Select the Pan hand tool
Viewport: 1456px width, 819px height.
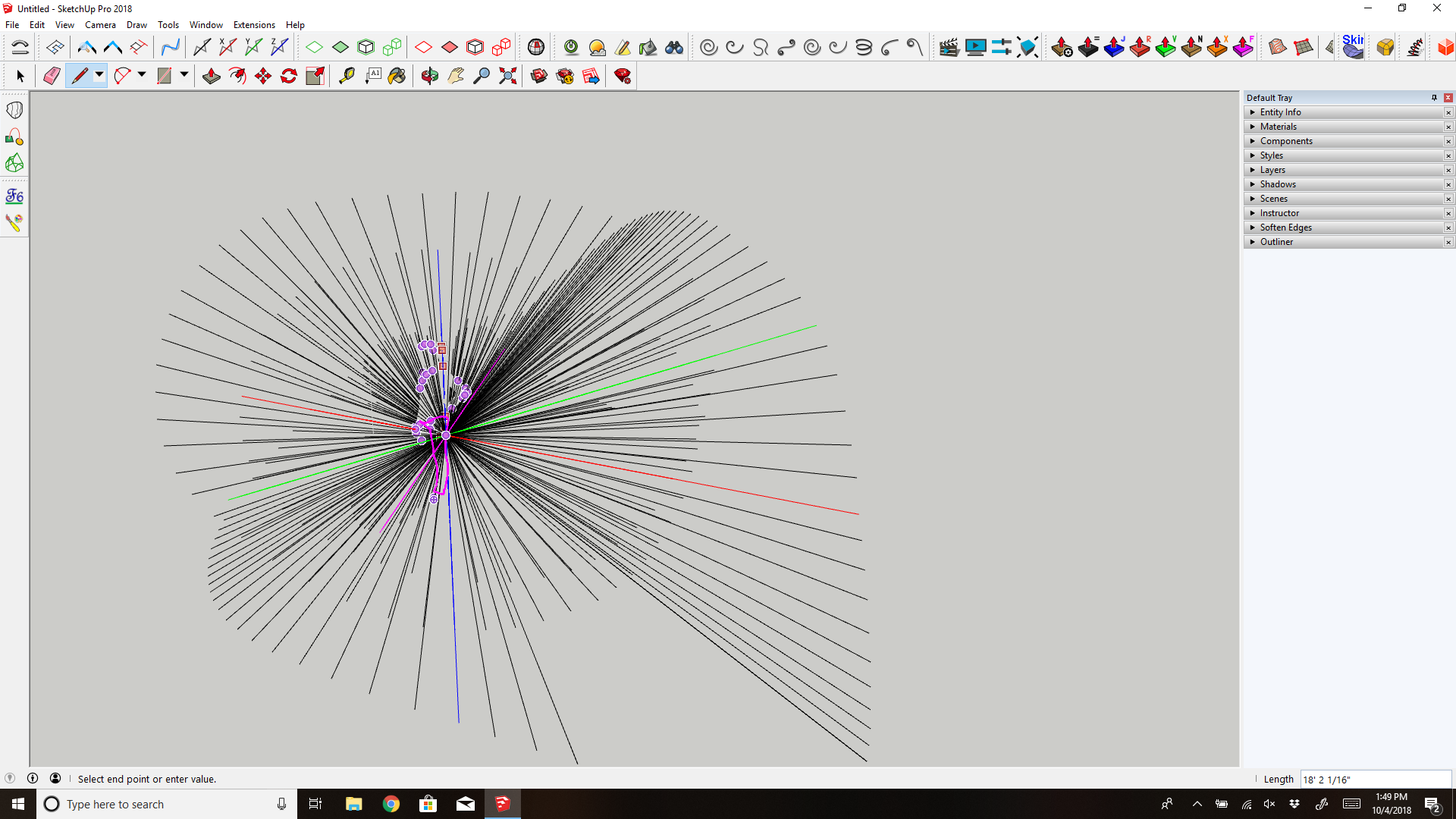click(456, 76)
